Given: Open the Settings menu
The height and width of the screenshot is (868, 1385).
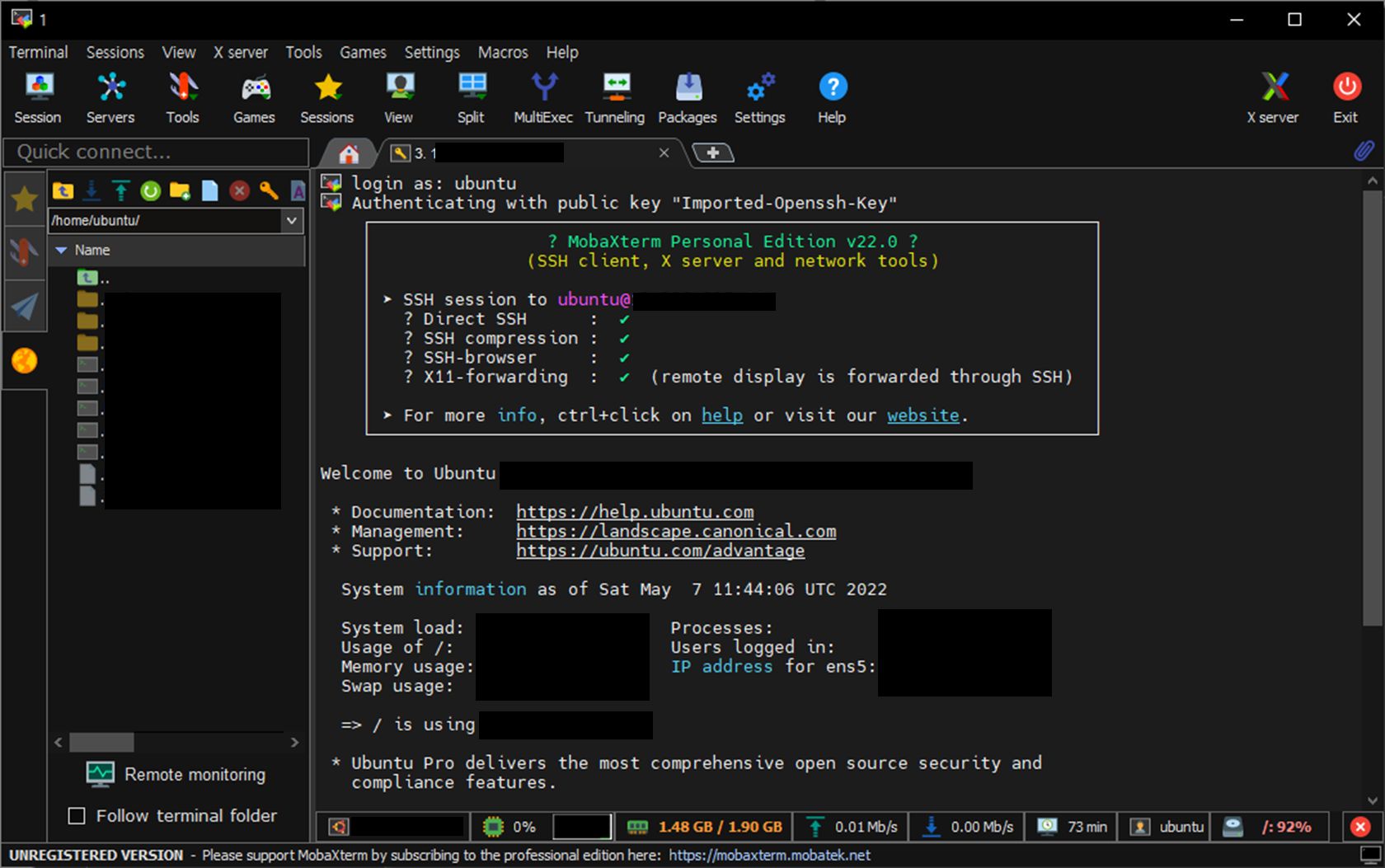Looking at the screenshot, I should pyautogui.click(x=432, y=52).
